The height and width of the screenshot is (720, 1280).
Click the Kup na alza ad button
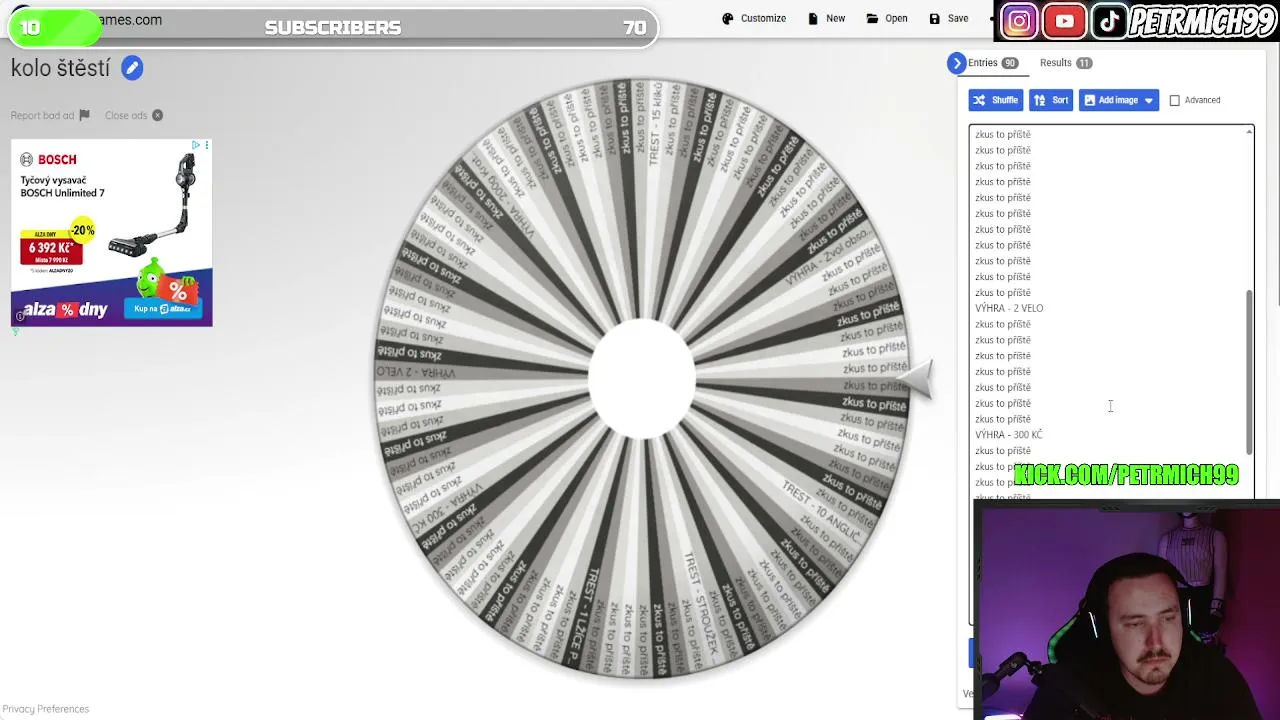click(163, 309)
